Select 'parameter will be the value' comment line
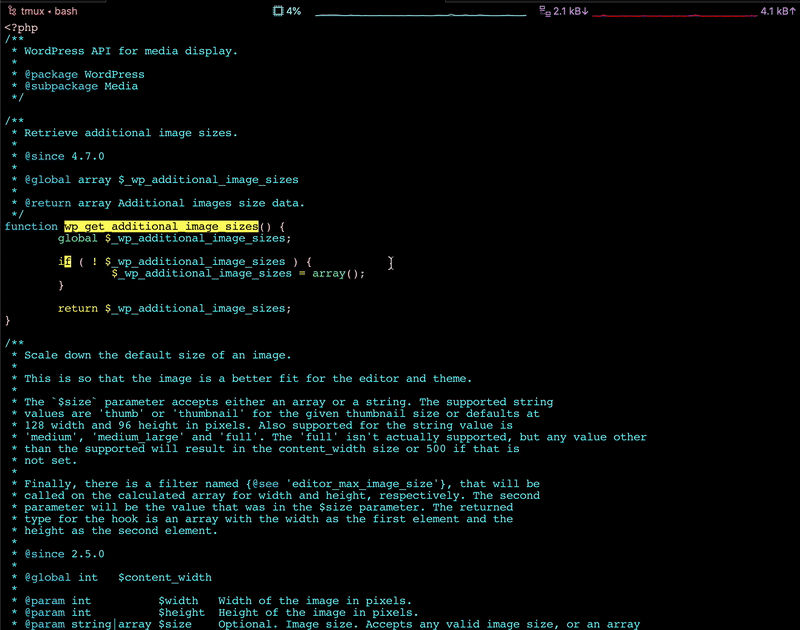The height and width of the screenshot is (630, 800). click(268, 508)
